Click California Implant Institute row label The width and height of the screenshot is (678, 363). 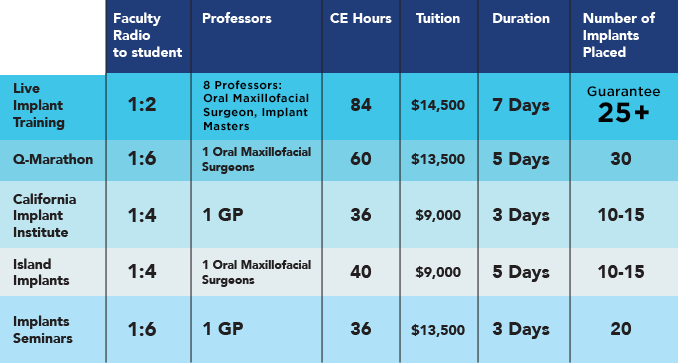pyautogui.click(x=45, y=215)
